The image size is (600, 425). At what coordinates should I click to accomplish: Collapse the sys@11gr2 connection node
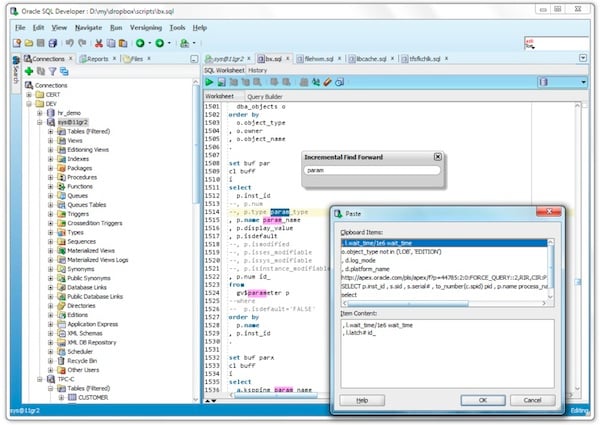point(38,121)
